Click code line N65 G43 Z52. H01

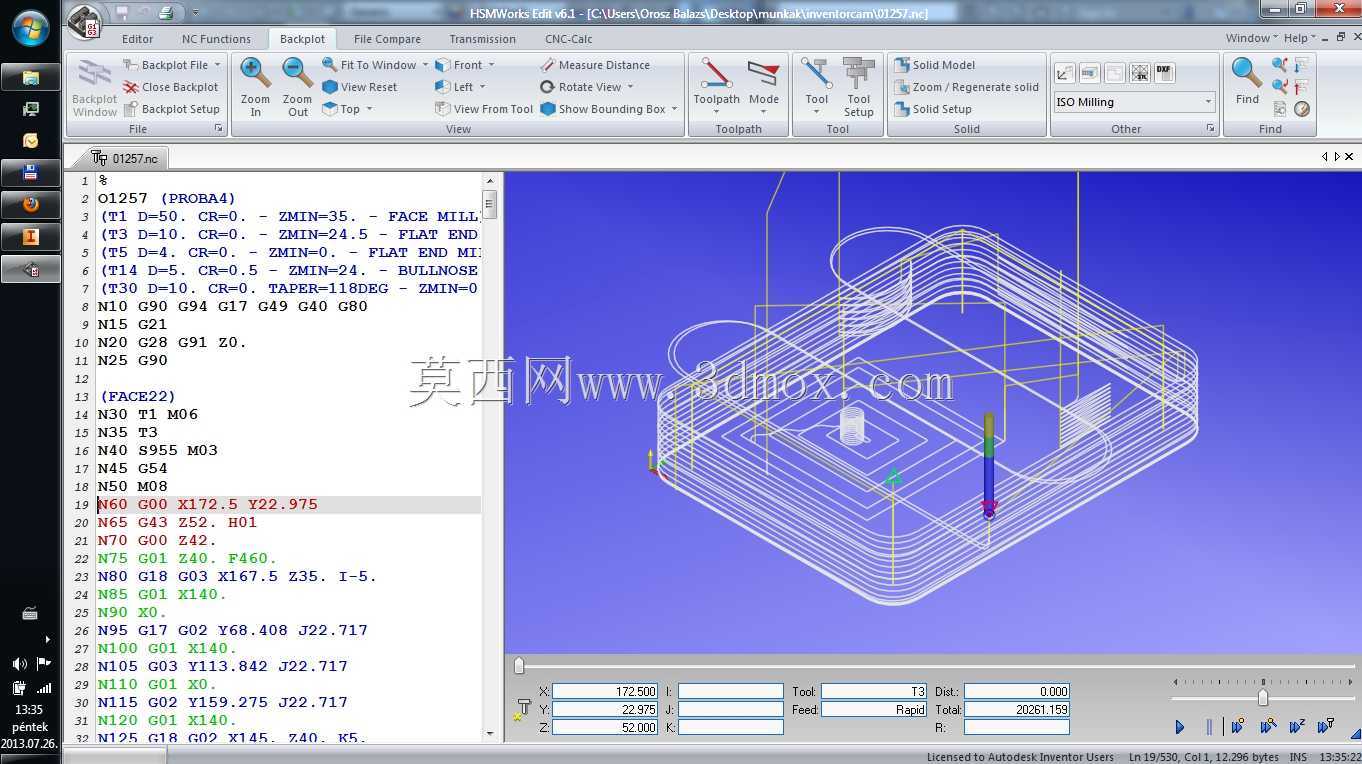click(177, 522)
